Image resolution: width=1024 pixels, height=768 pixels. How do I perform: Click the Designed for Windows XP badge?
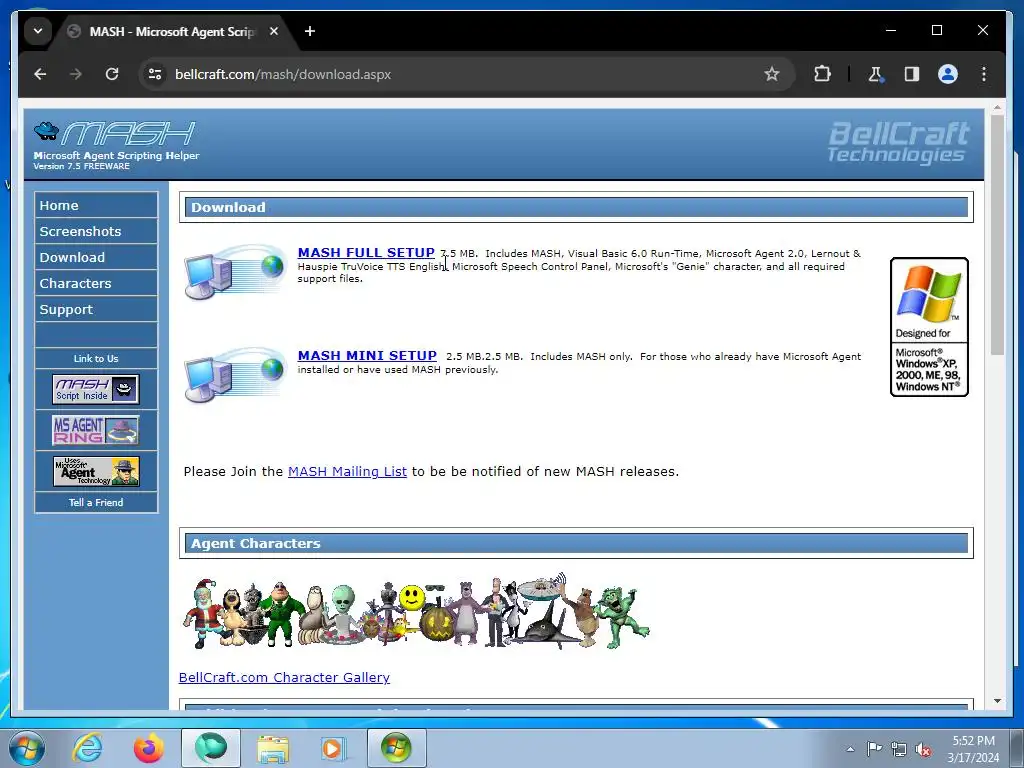click(929, 327)
